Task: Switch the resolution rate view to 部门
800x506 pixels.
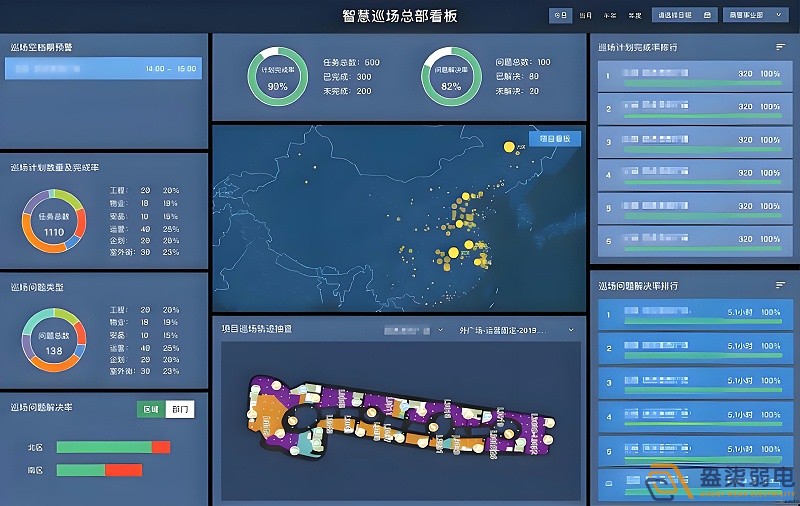Action: pos(178,409)
